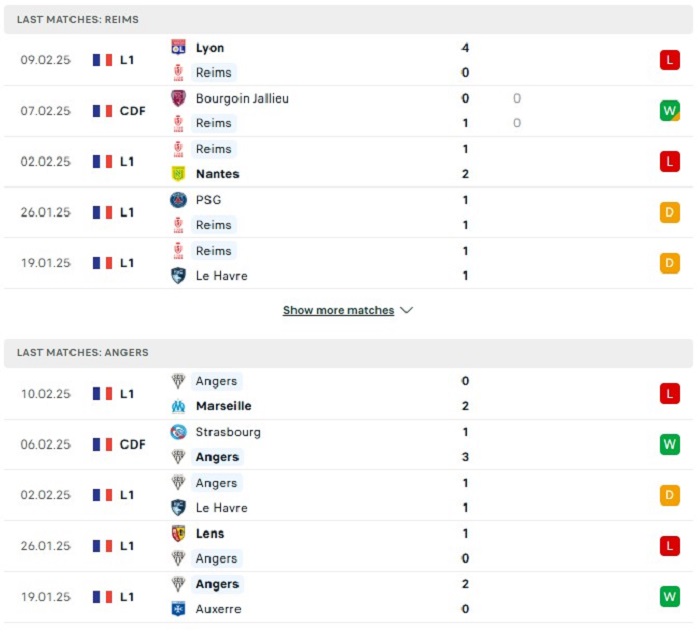Click the Strasbourg club crest
700x633 pixels.
pos(178,432)
